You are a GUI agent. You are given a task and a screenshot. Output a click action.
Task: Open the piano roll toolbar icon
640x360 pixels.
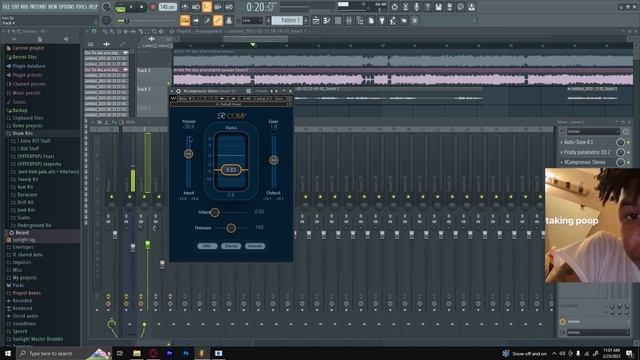pos(327,20)
